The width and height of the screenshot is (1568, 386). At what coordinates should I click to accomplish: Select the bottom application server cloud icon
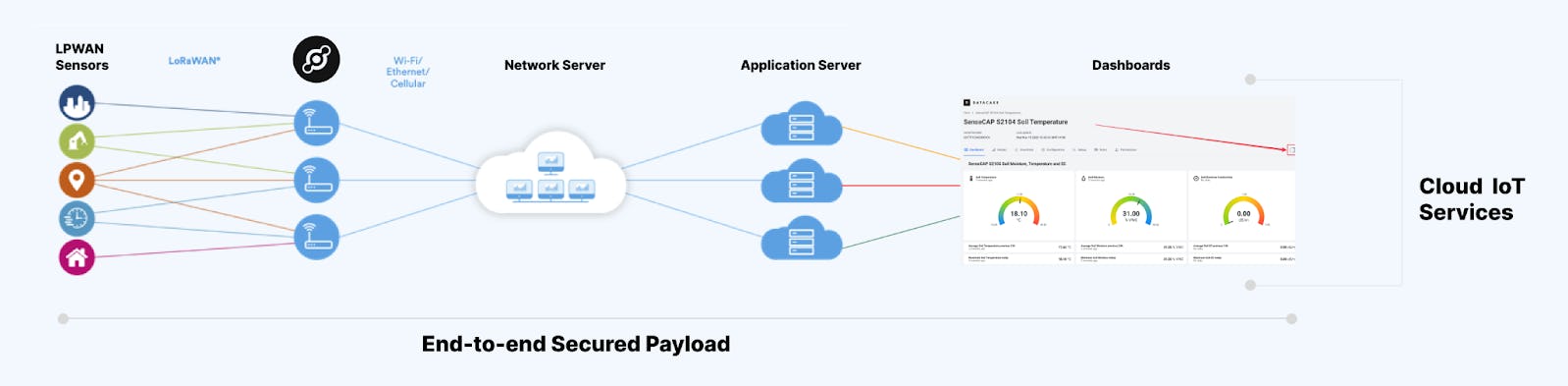coord(802,237)
